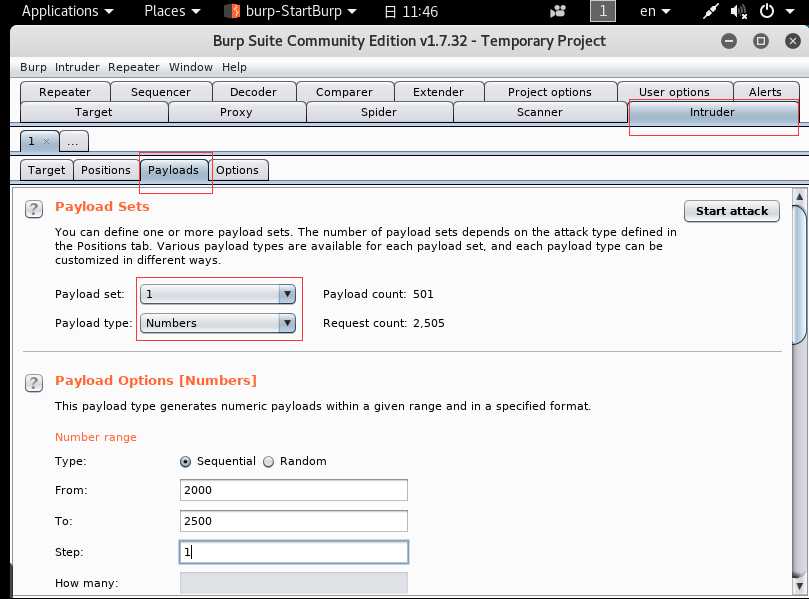The width and height of the screenshot is (809, 599).
Task: Click the Step input field
Action: (x=294, y=552)
